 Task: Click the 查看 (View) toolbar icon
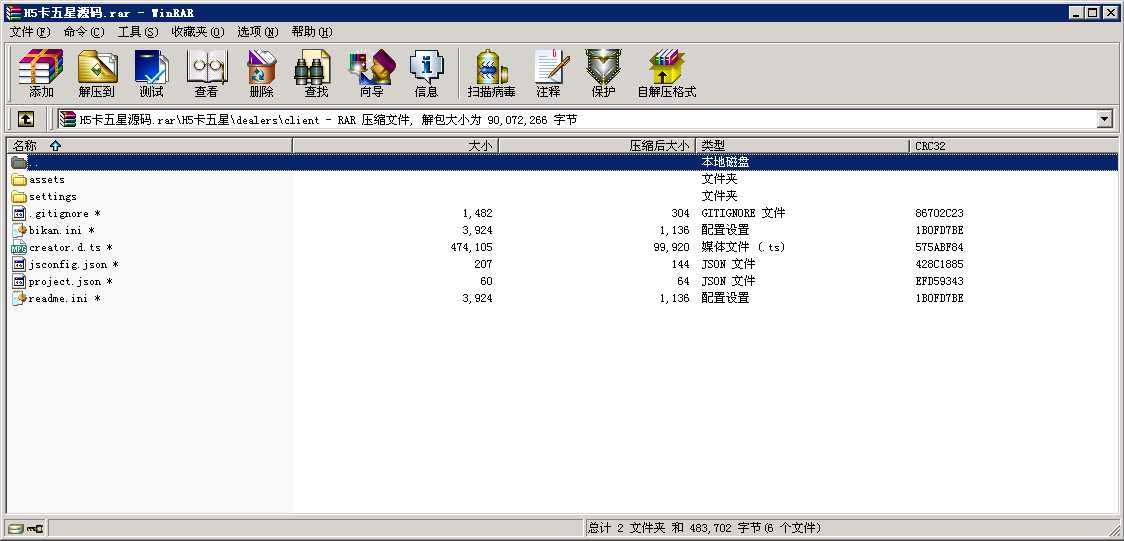206,67
